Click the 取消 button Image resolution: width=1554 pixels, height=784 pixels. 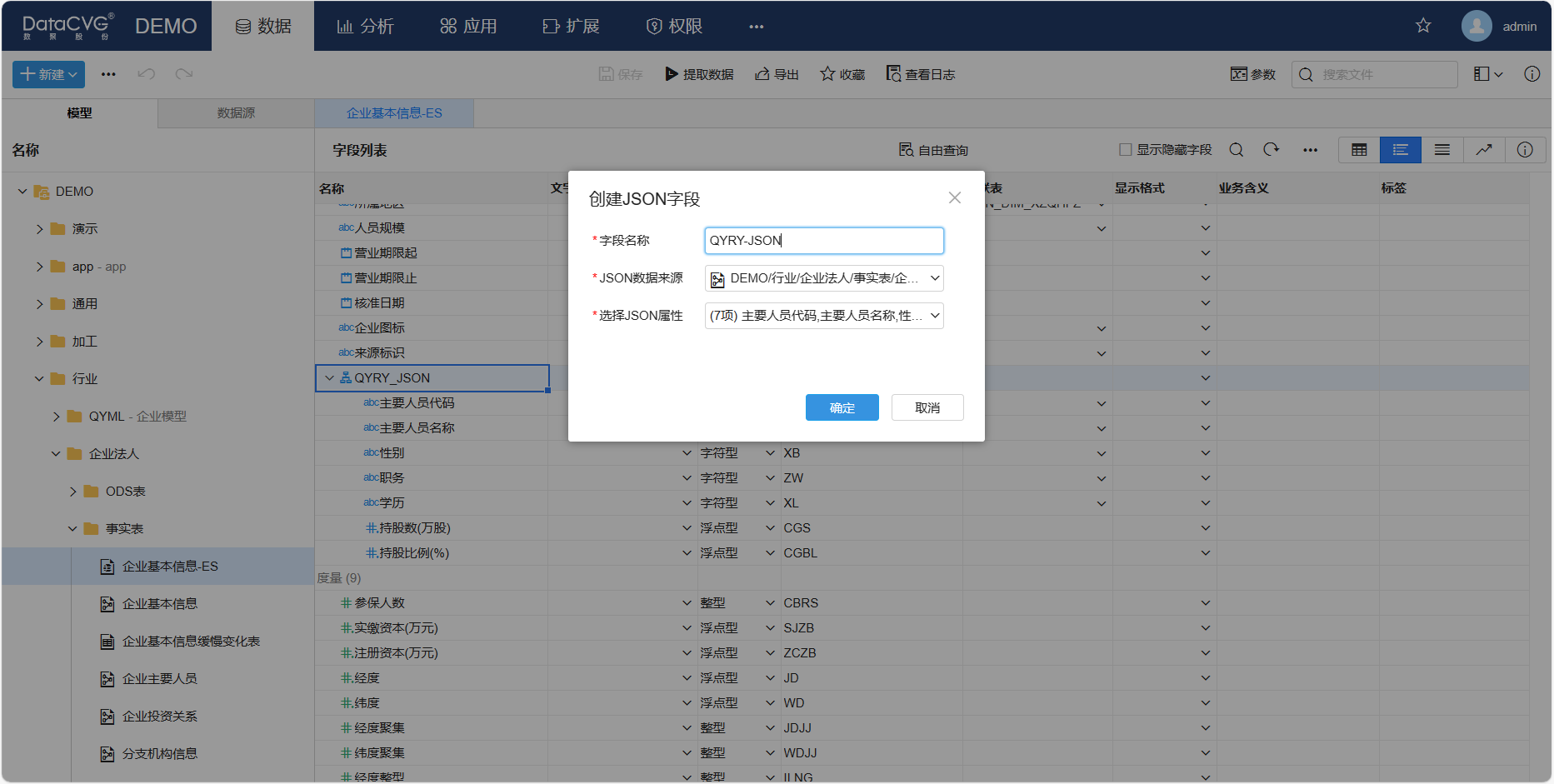coord(927,407)
